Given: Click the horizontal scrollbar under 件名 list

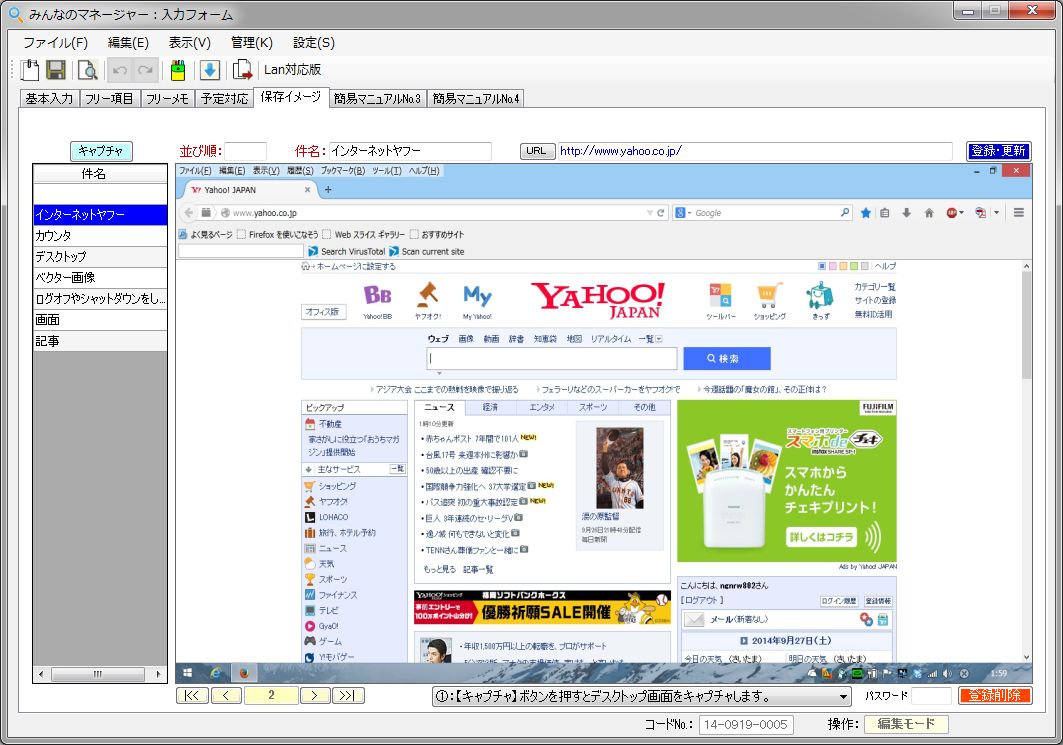Looking at the screenshot, I should coord(100,675).
